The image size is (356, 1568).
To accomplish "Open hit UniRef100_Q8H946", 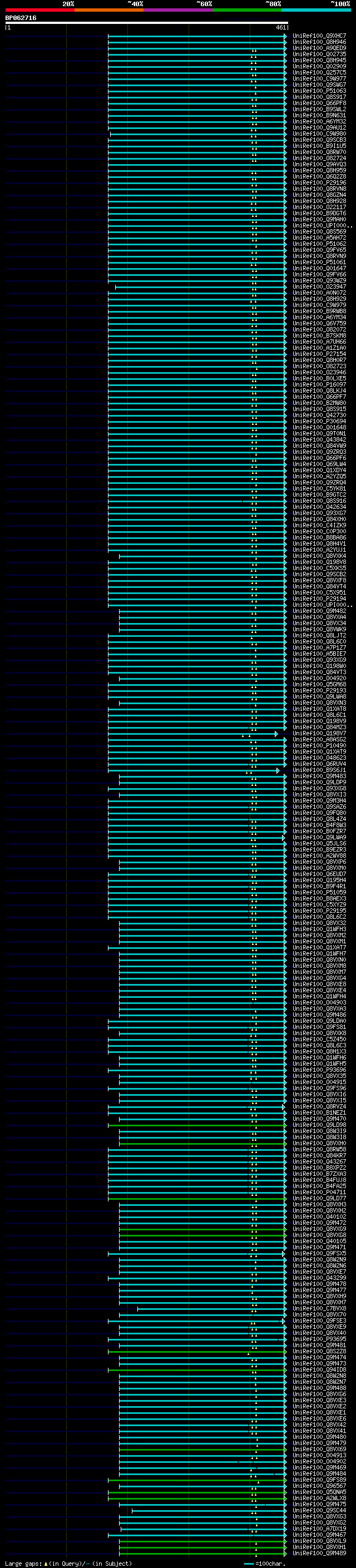I will pos(319,42).
